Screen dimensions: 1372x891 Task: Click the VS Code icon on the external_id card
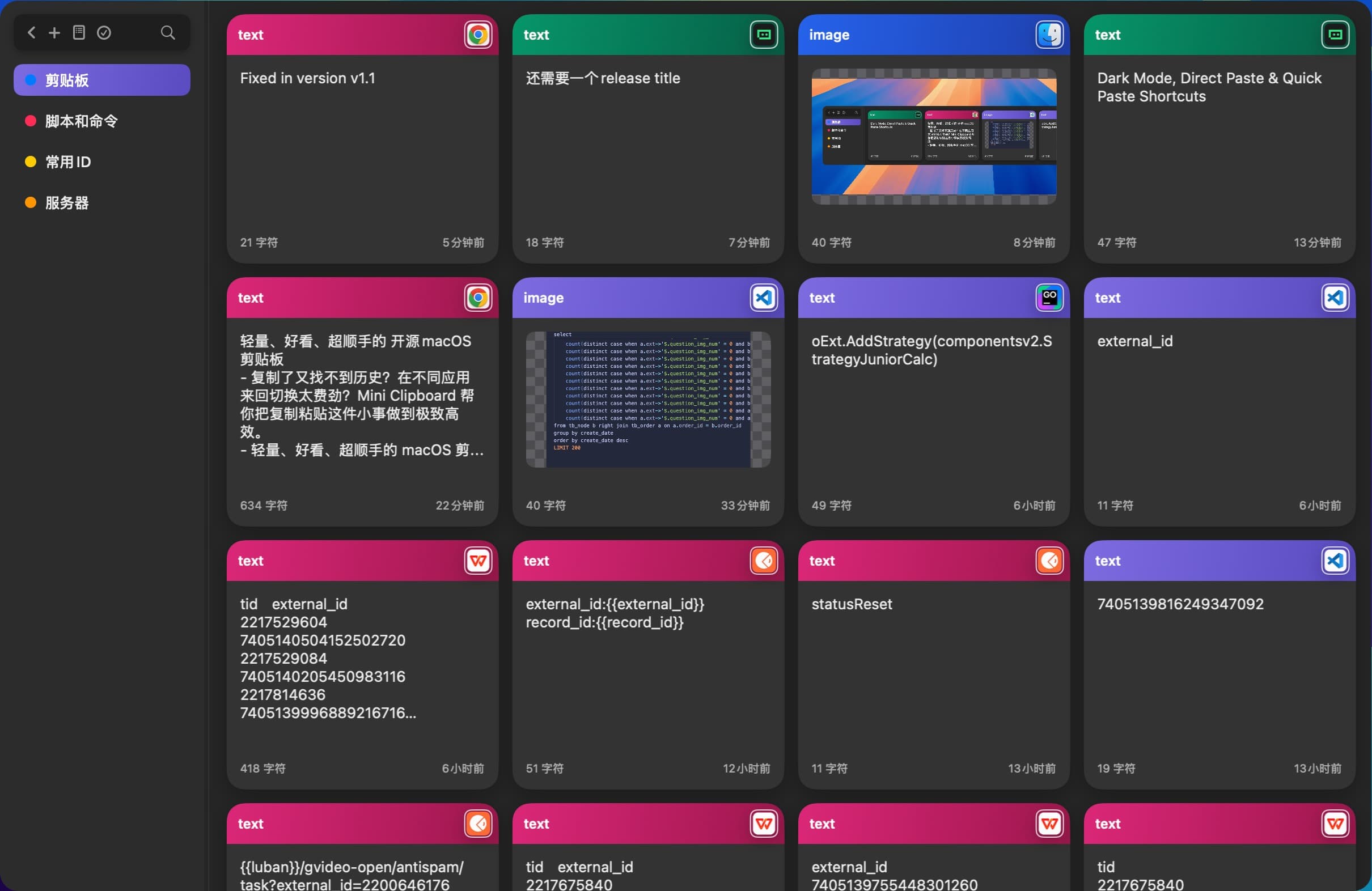pos(1335,298)
